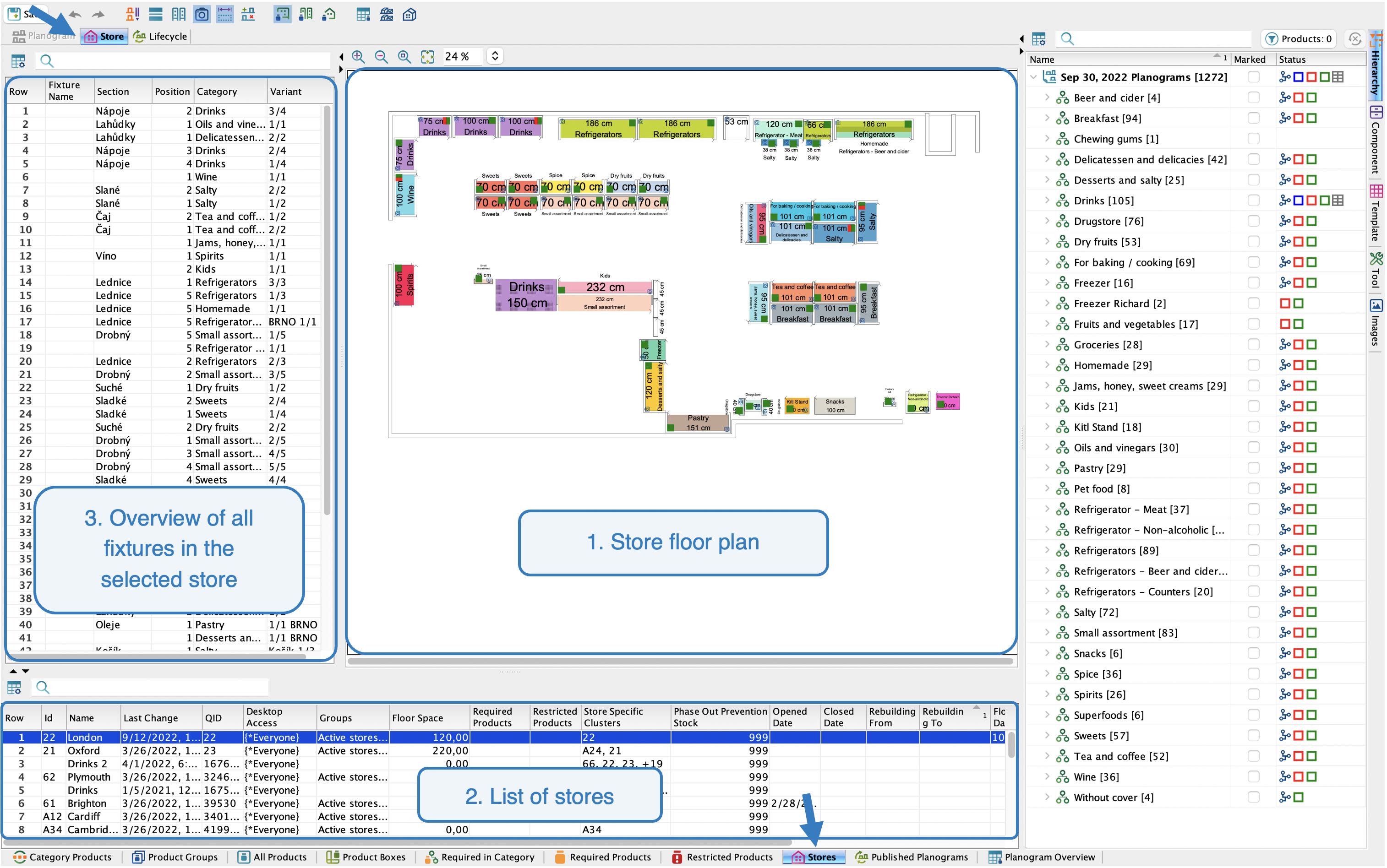Screen dimensions: 1387x868
Task: Open stores table column settings icon
Action: (14, 687)
